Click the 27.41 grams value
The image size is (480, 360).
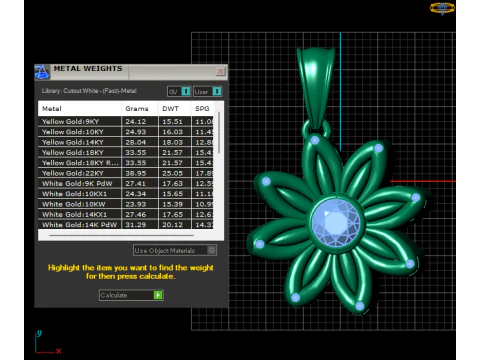(x=136, y=184)
